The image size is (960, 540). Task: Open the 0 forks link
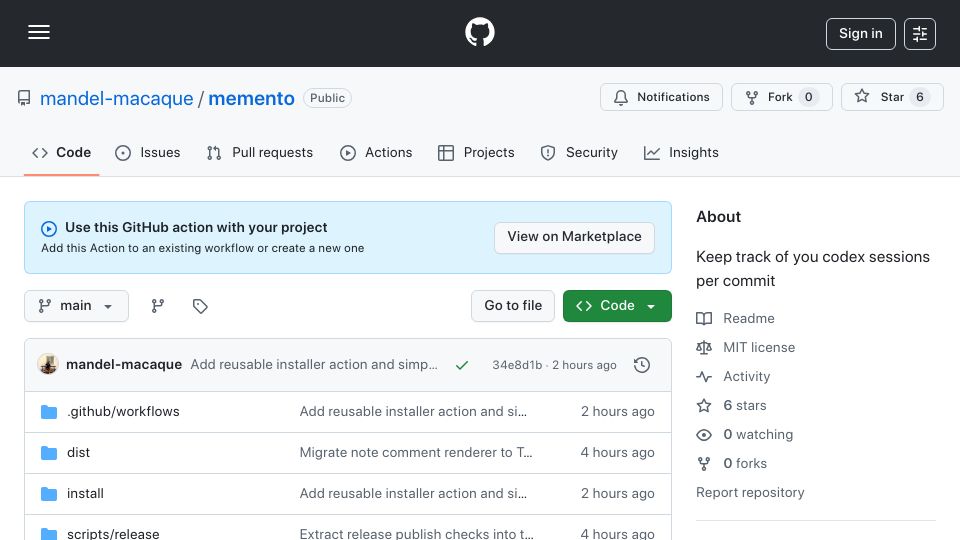744,463
